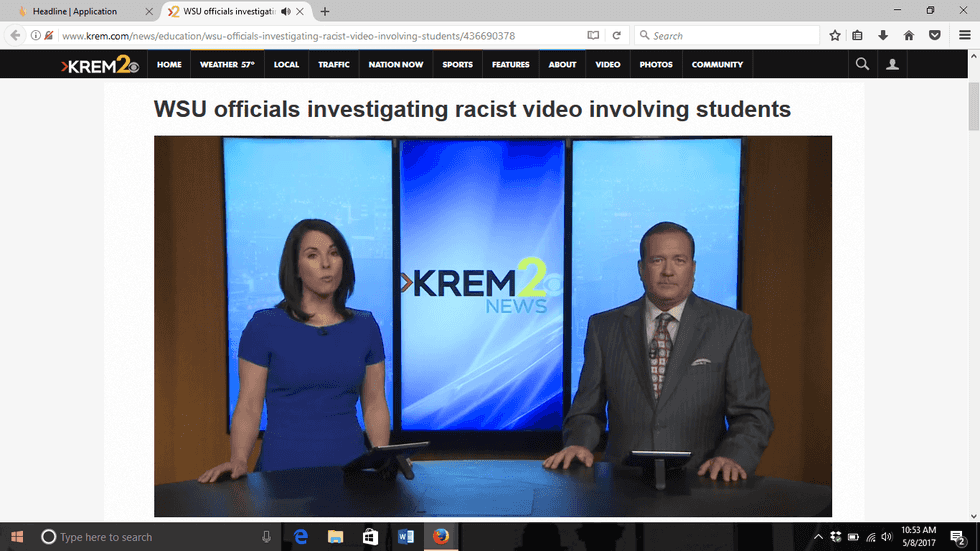Close the WSU officials tab
This screenshot has width=980, height=551.
[300, 11]
